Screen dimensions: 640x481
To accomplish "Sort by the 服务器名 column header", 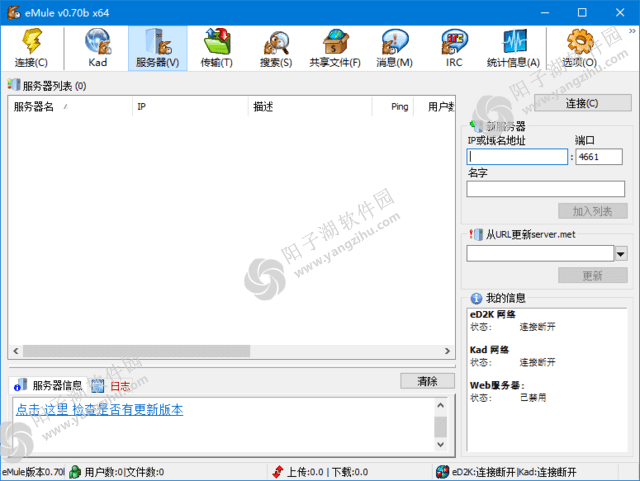I will (70, 107).
